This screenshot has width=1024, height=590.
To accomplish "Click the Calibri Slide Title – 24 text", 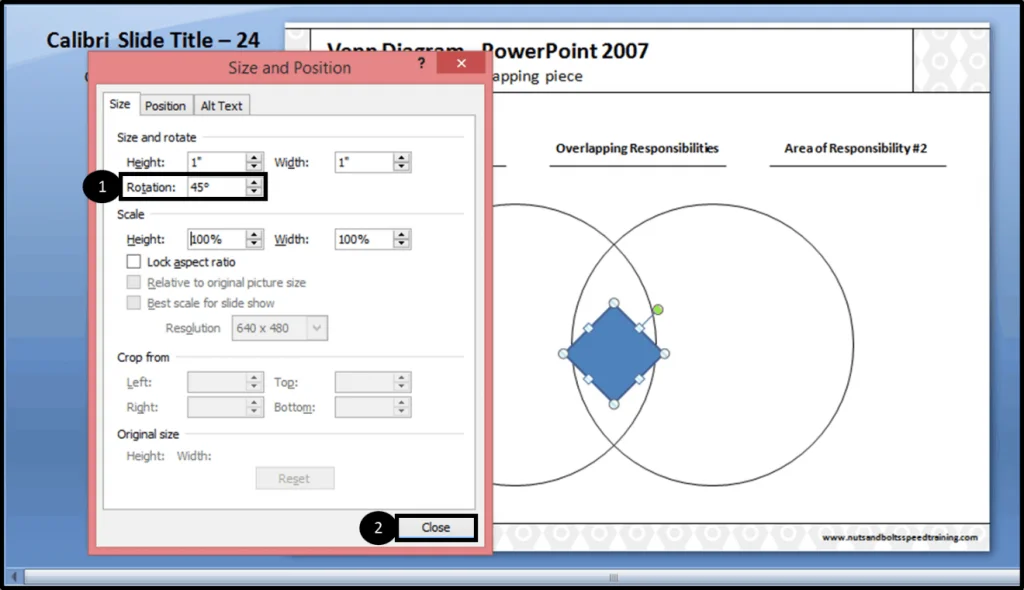I will click(153, 41).
